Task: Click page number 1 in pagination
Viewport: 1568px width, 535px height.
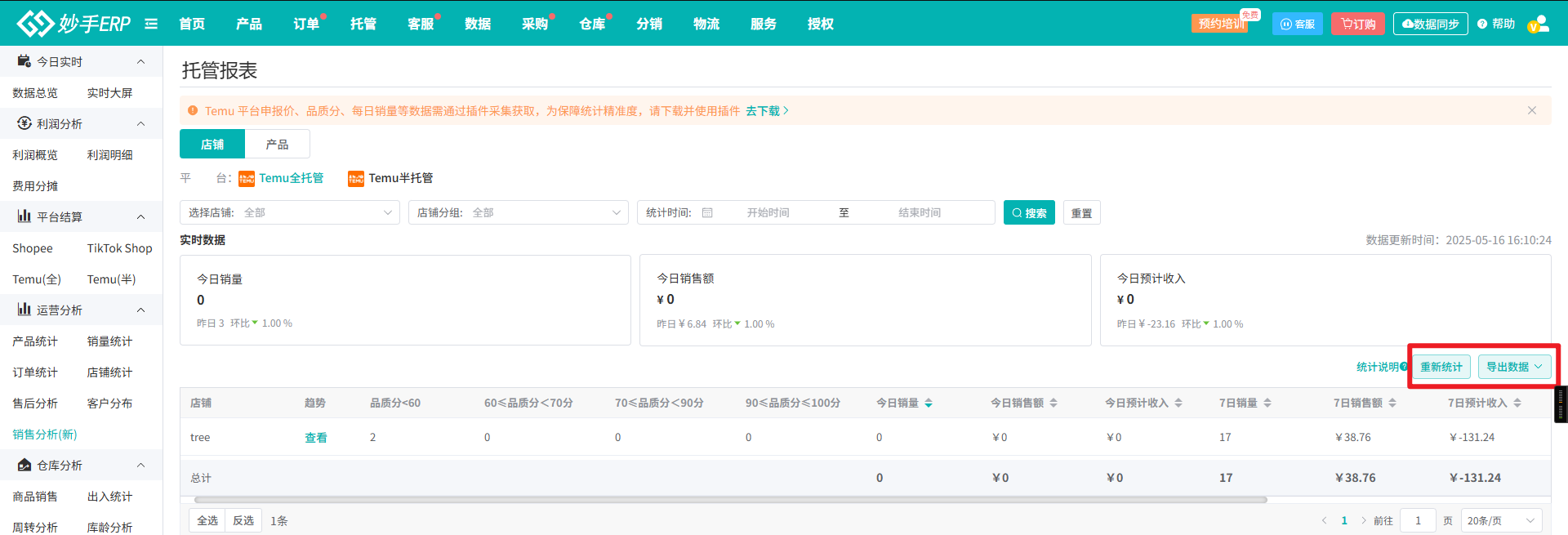Action: 1344,520
